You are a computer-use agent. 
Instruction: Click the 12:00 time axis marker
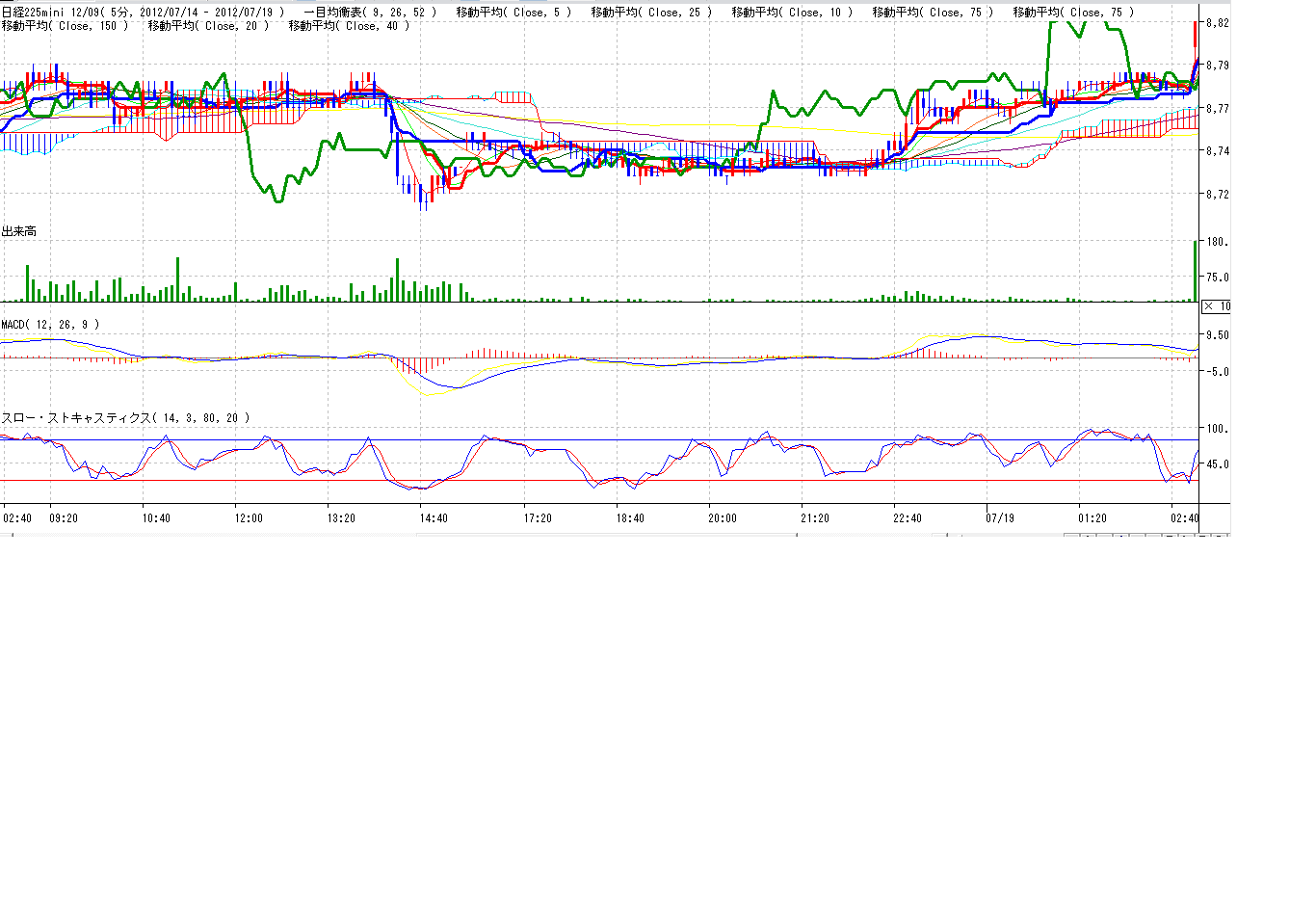[x=249, y=518]
